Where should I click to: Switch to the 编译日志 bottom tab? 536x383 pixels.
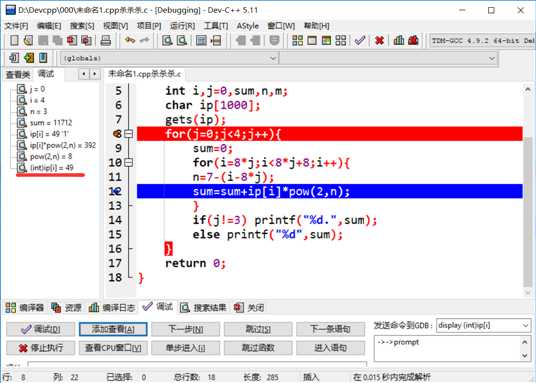point(112,308)
